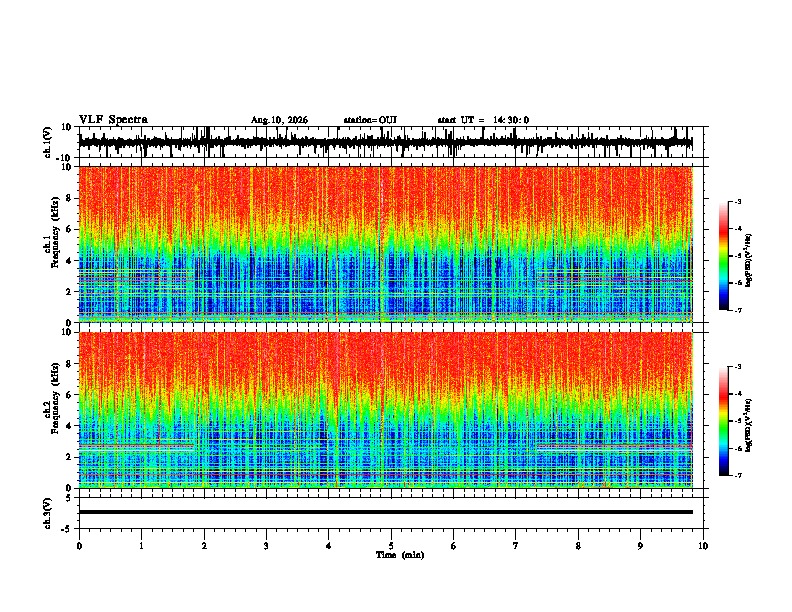Click the ch.2 spectrogram panel
Viewport: 792px width, 612px height.
[x=385, y=410]
